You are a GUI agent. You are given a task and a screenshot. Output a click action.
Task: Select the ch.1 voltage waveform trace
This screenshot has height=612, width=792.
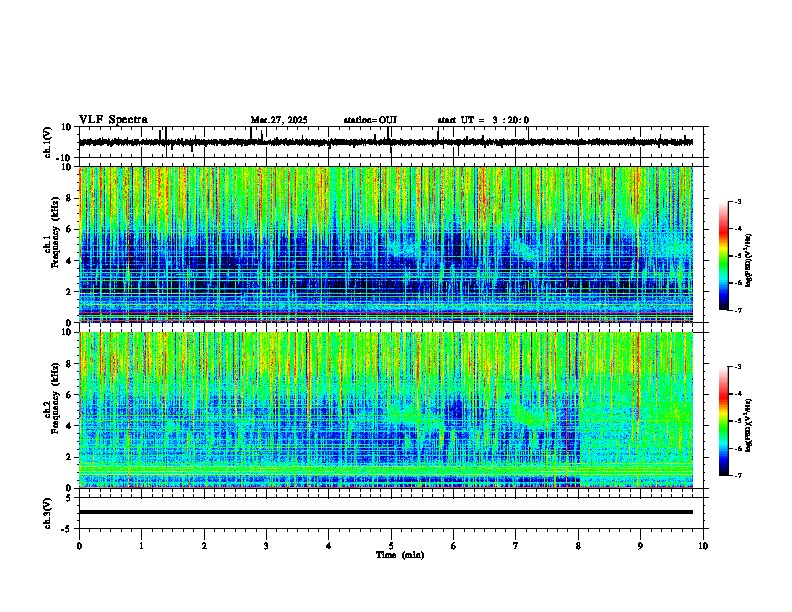[386, 142]
